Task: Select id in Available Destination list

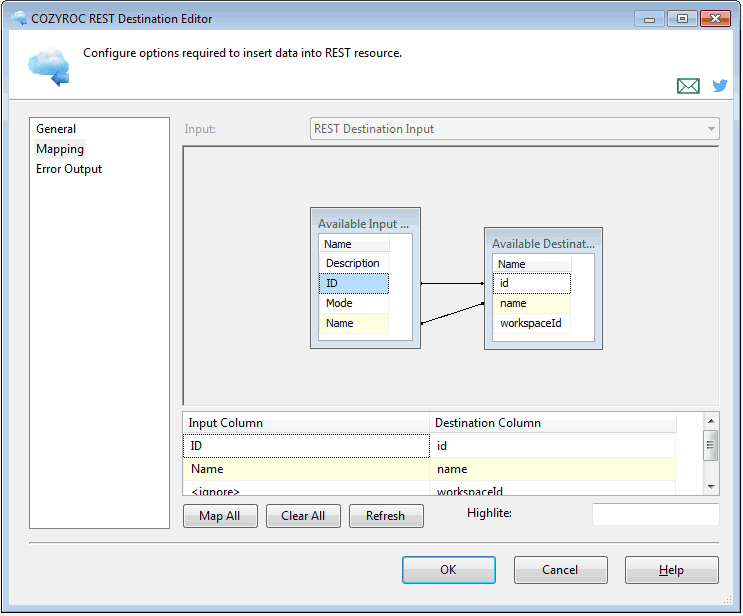Action: coord(532,283)
